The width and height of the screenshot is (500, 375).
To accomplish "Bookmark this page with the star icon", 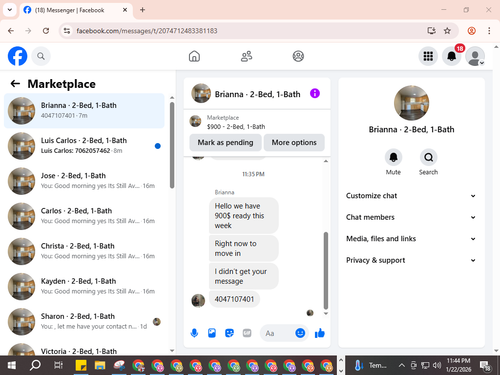I will (x=447, y=31).
